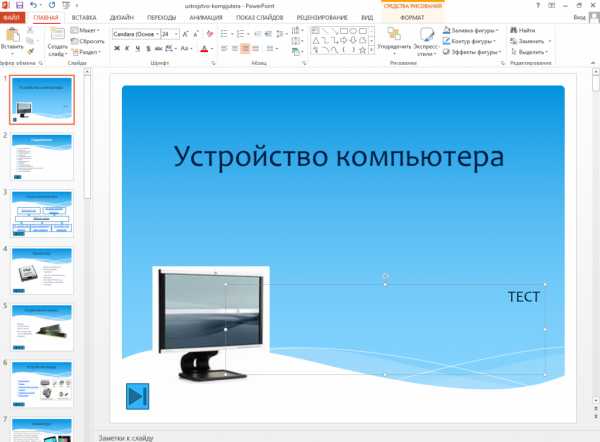Increase the font size
The height and width of the screenshot is (442, 600).
[185, 34]
